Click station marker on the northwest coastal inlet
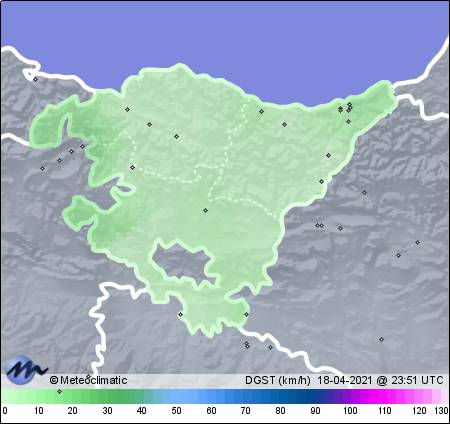Screen dimensions: 450x424 (36, 79)
